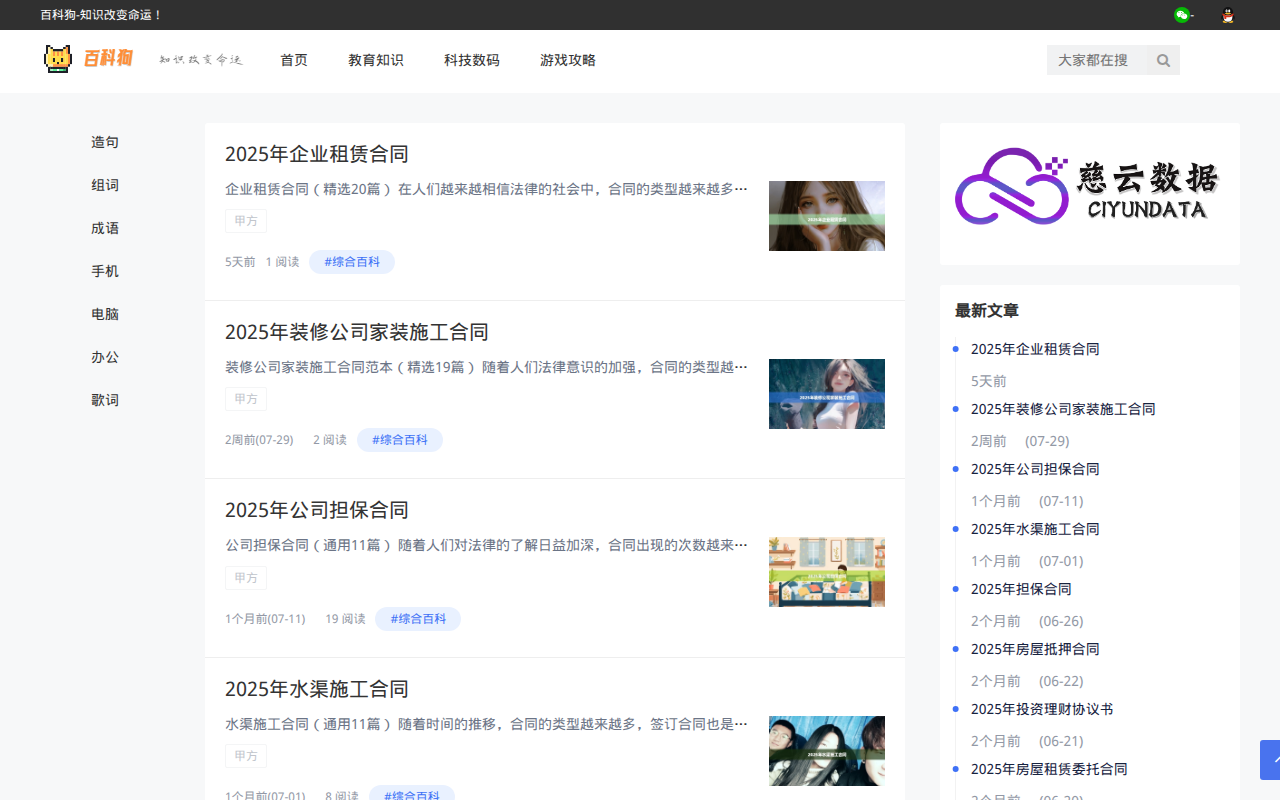Open the 教育知识 menu
Viewport: 1280px width, 800px height.
[376, 60]
